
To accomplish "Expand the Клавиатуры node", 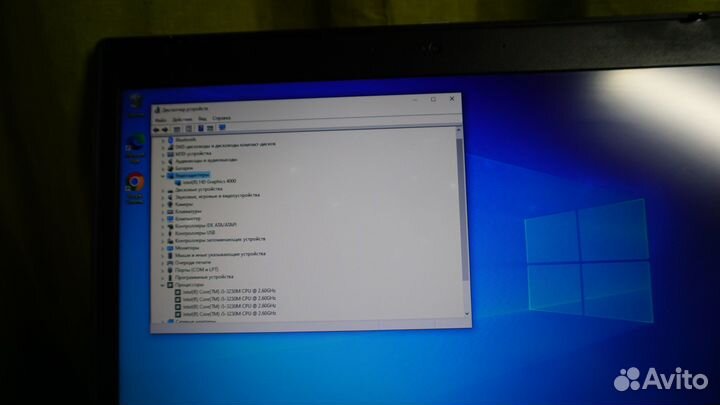I will [x=163, y=212].
